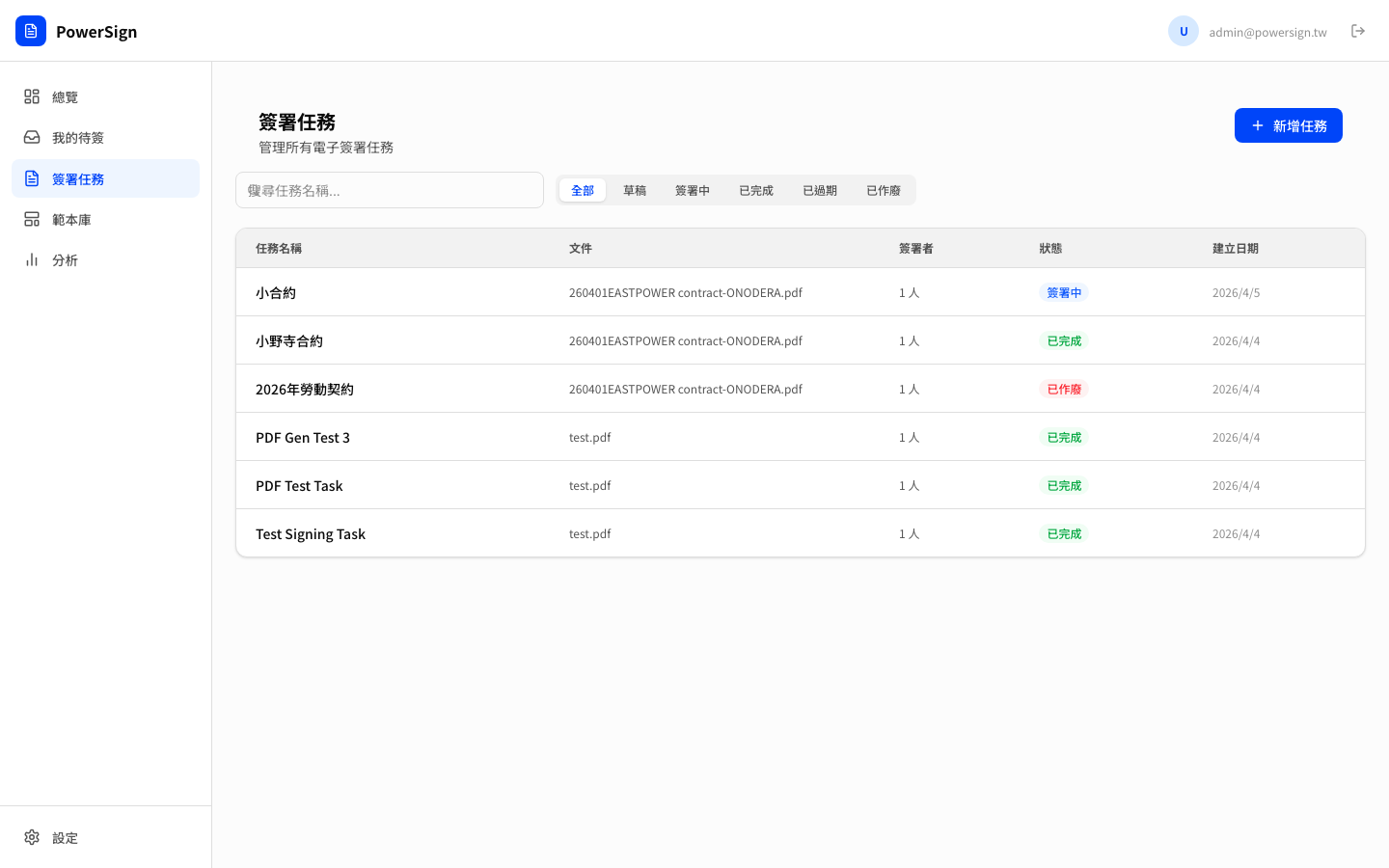Image resolution: width=1389 pixels, height=868 pixels.
Task: Focus the task name search field
Action: click(x=390, y=190)
